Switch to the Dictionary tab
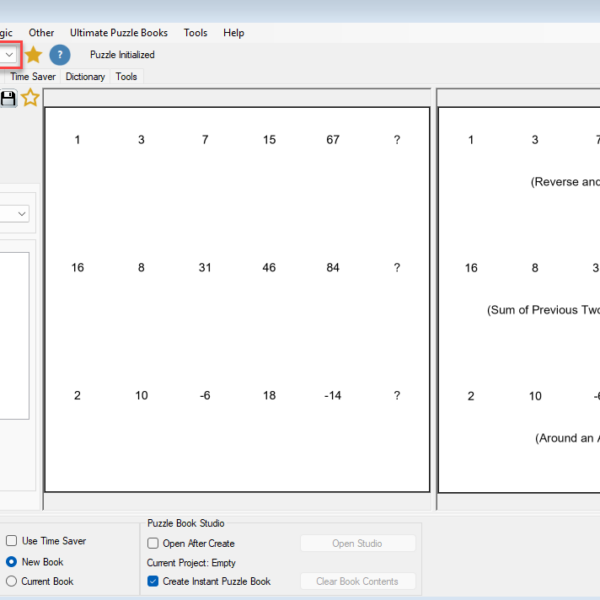Screen dimensions: 600x600 click(x=85, y=77)
